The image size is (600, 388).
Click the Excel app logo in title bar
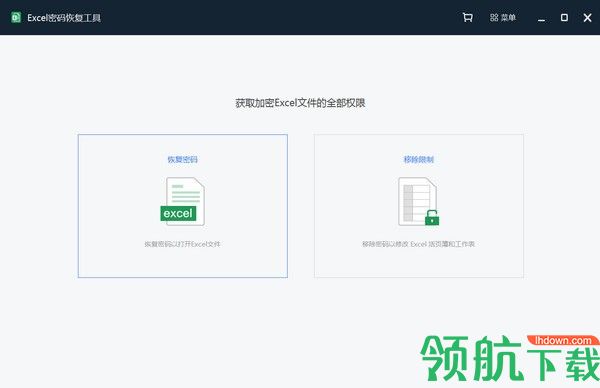[16, 17]
